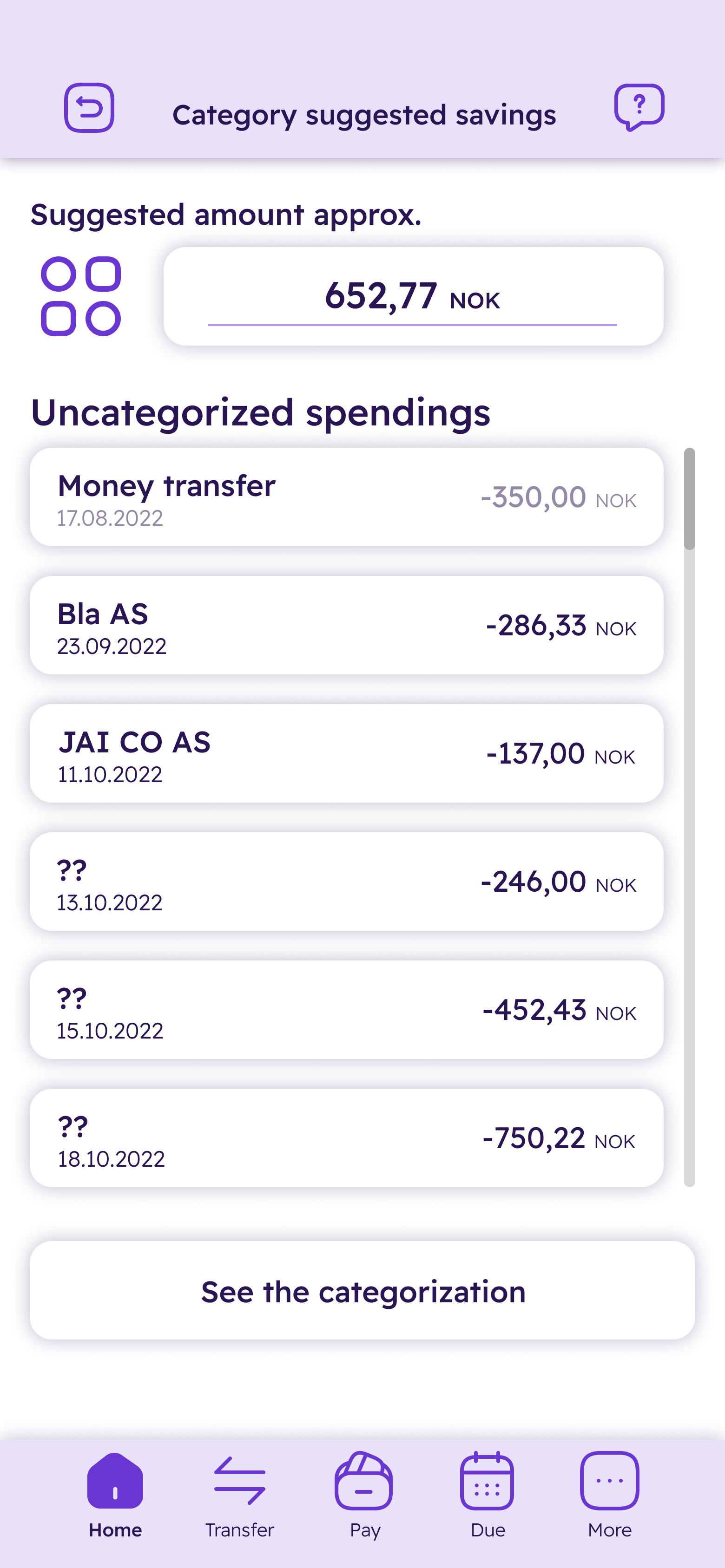The width and height of the screenshot is (725, 1568).
Task: Select the -750,22 NOK transaction from 18.10.2022
Action: [x=347, y=1137]
